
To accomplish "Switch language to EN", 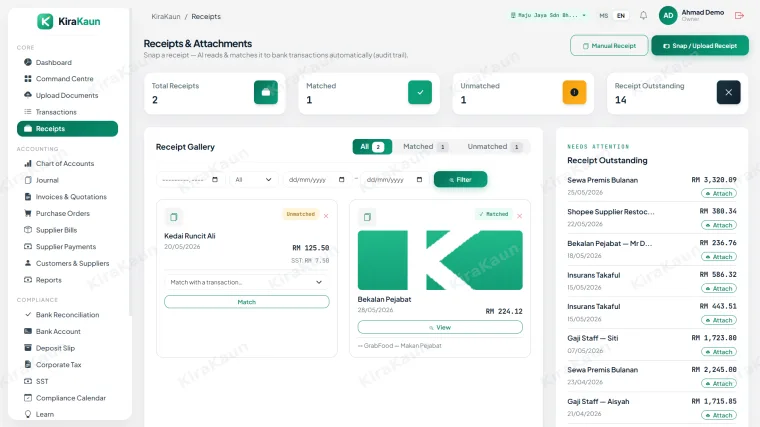I will pos(621,16).
